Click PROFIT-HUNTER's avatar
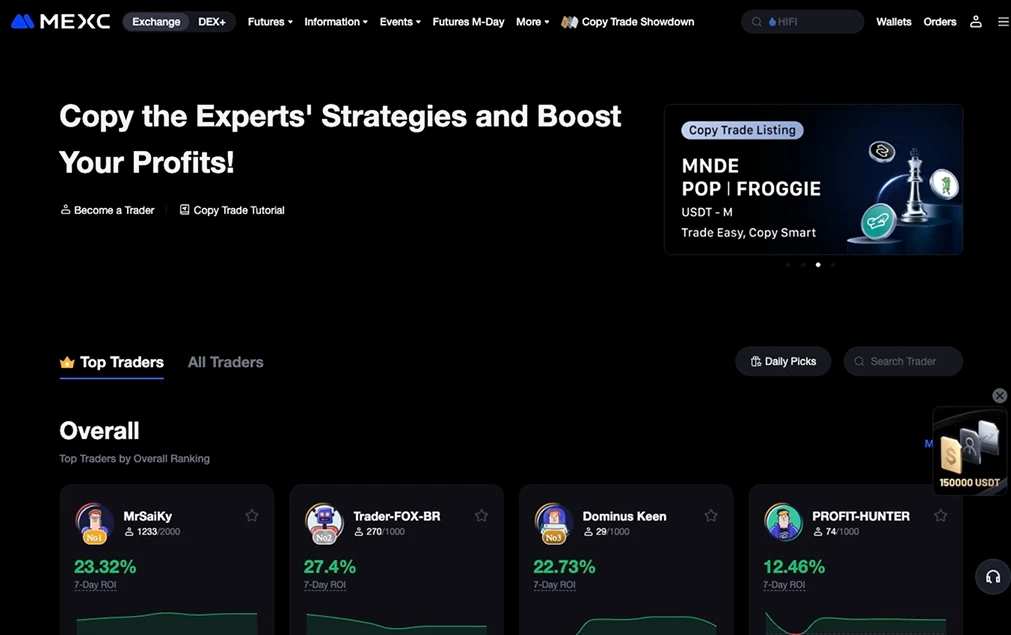This screenshot has height=635, width=1011. coord(783,521)
